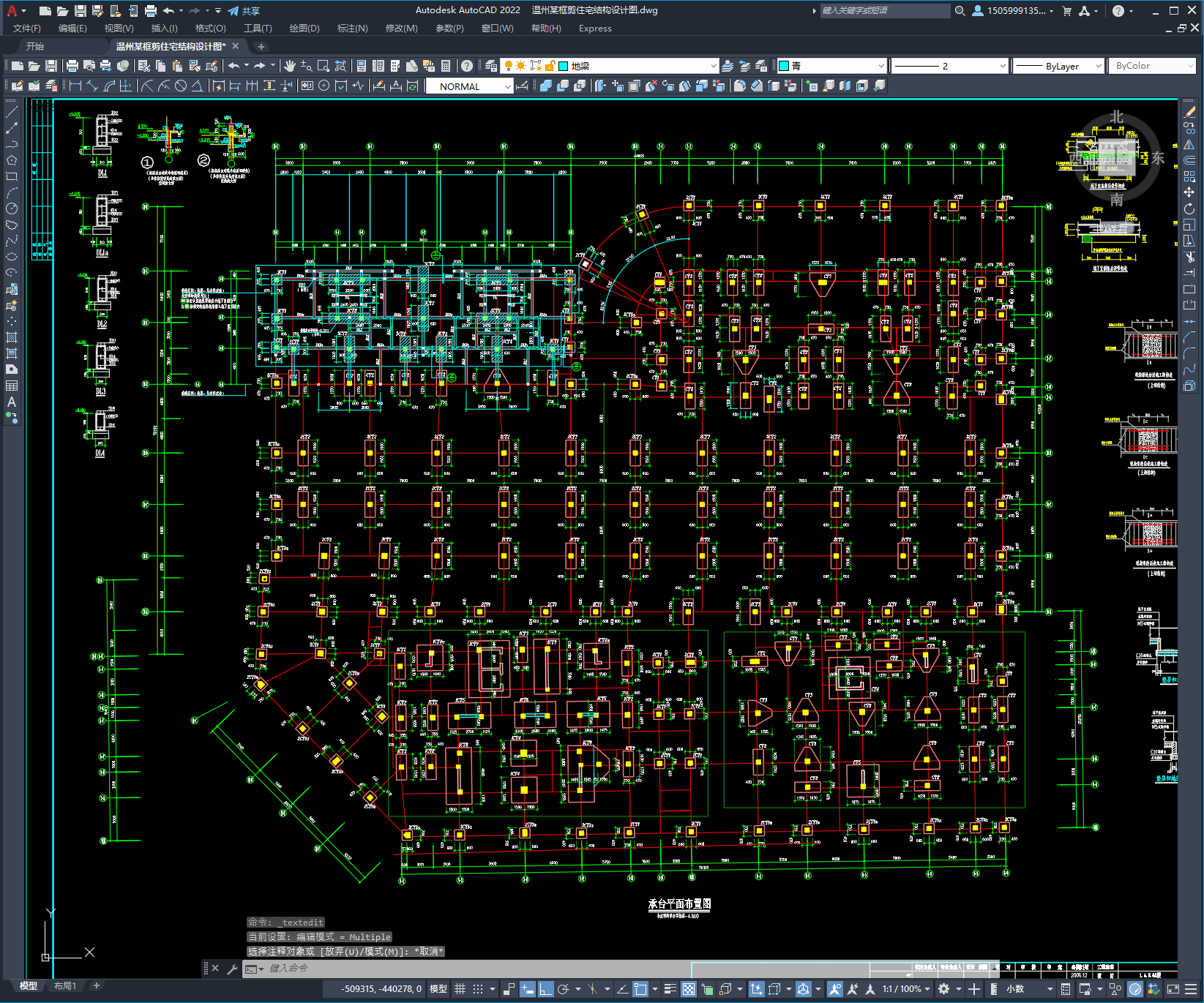This screenshot has width=1204, height=1003.
Task: Click the Diameter dimension icon
Action: click(181, 86)
